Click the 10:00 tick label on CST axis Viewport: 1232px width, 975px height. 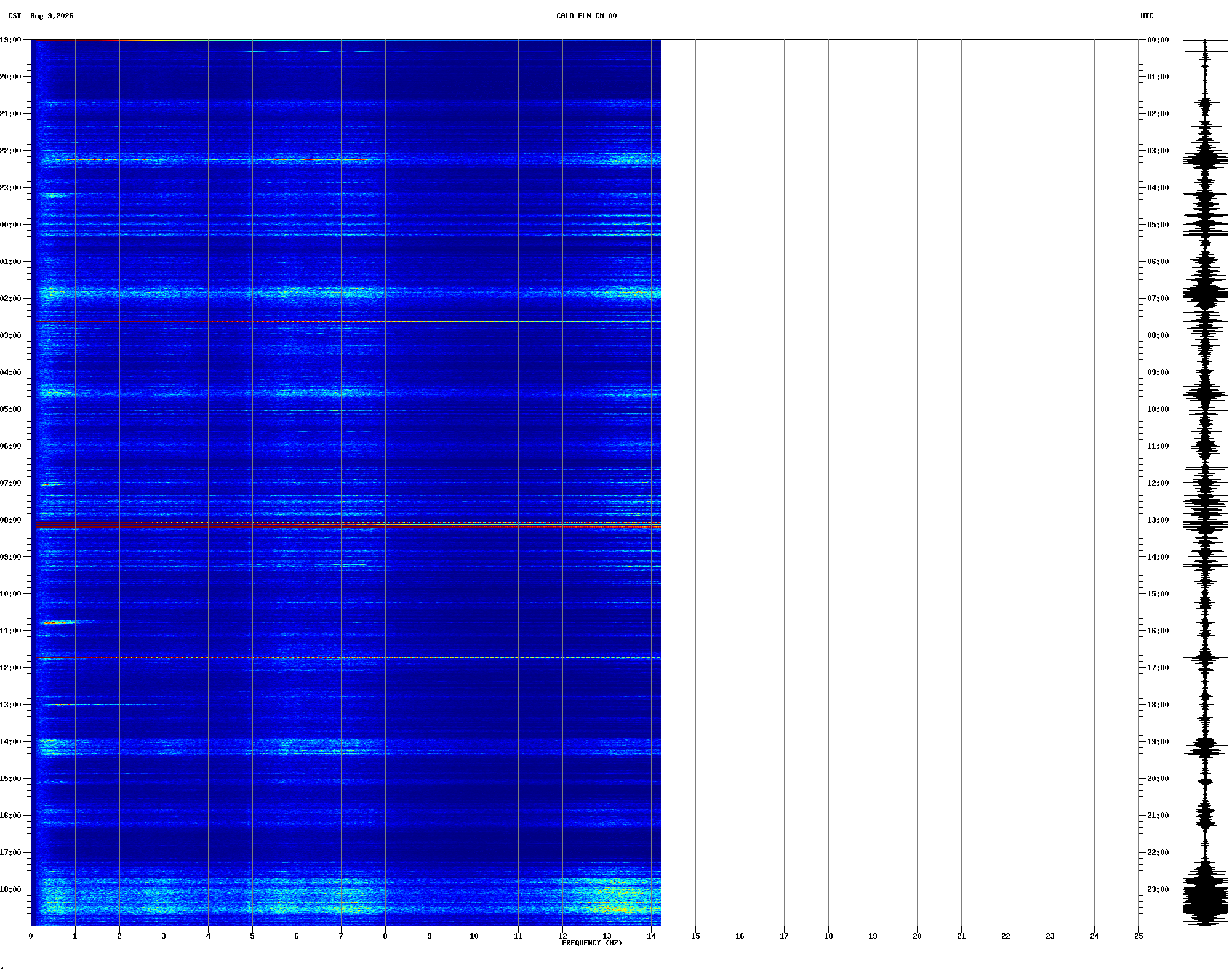click(10, 594)
